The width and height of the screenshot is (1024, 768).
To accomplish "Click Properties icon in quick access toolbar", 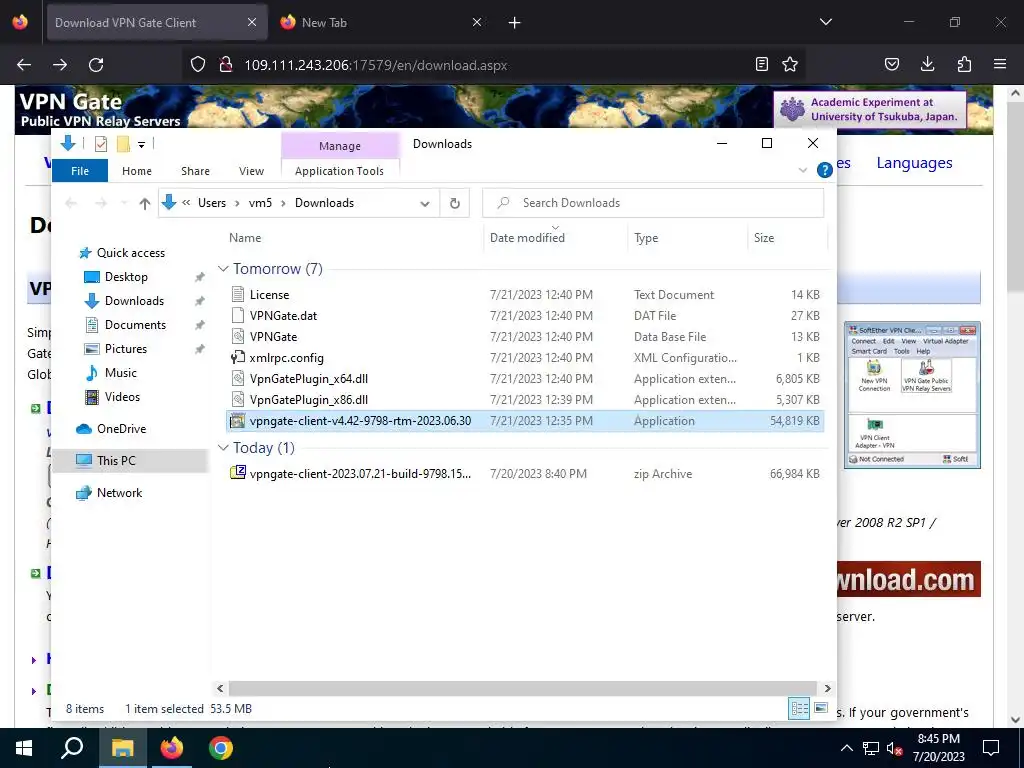I will click(101, 144).
